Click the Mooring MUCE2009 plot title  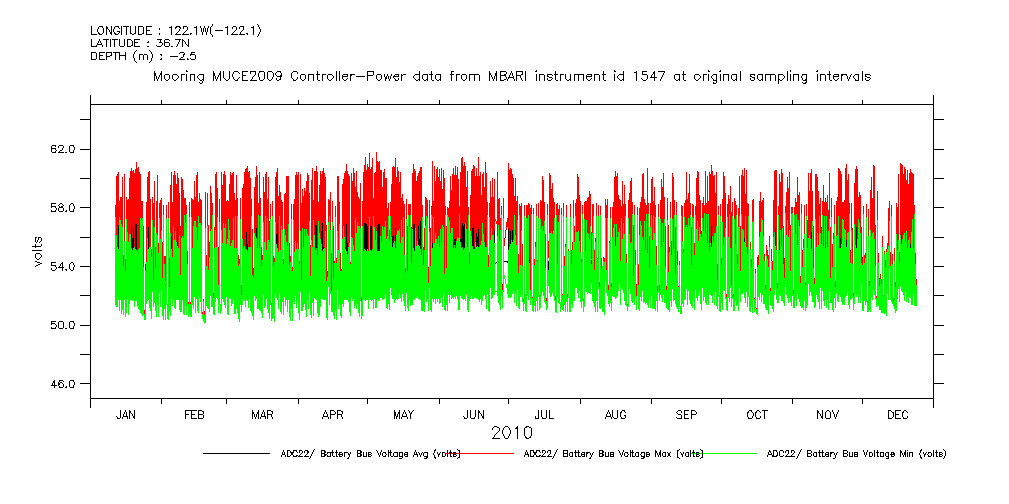[511, 76]
